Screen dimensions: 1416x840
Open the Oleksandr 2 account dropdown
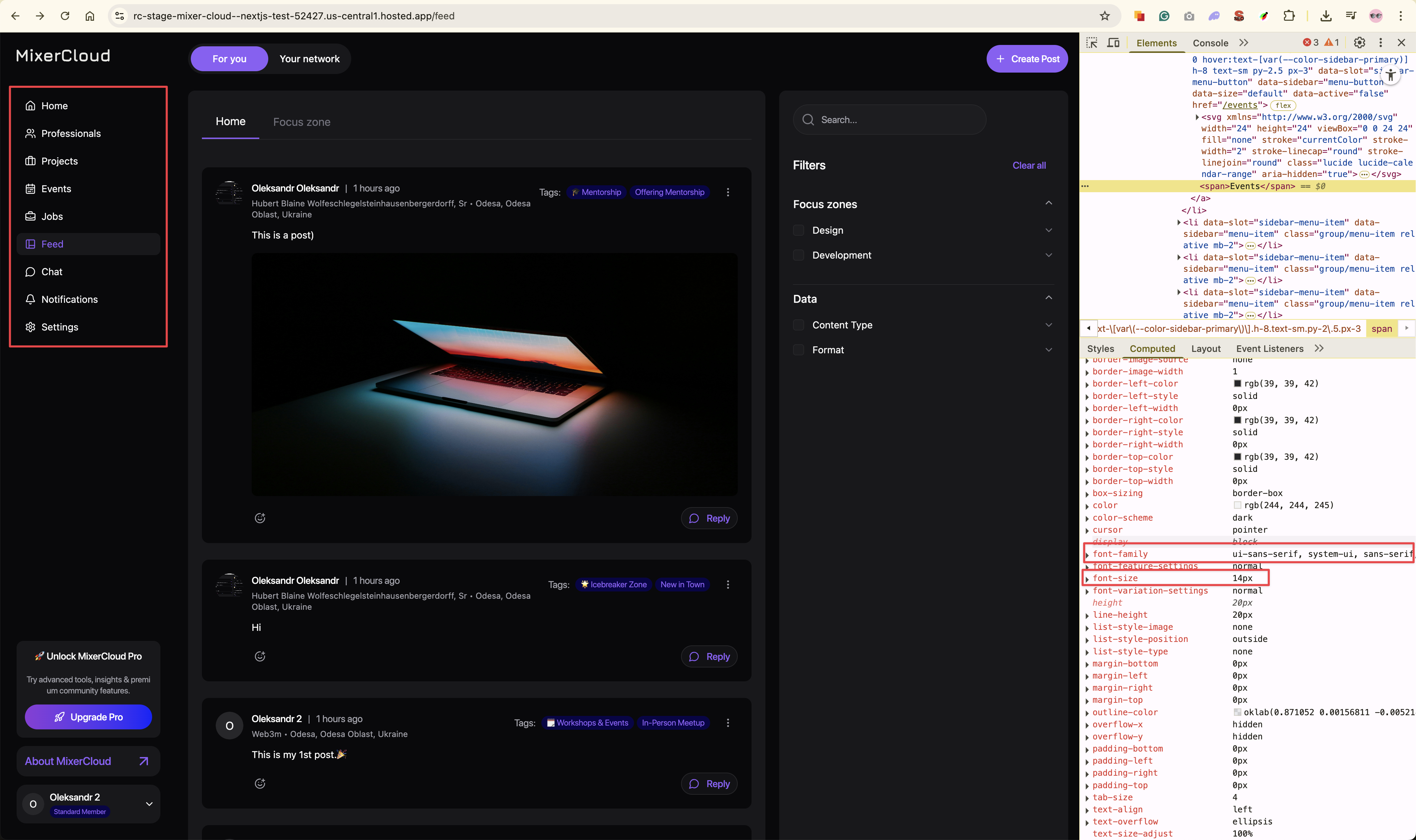149,804
